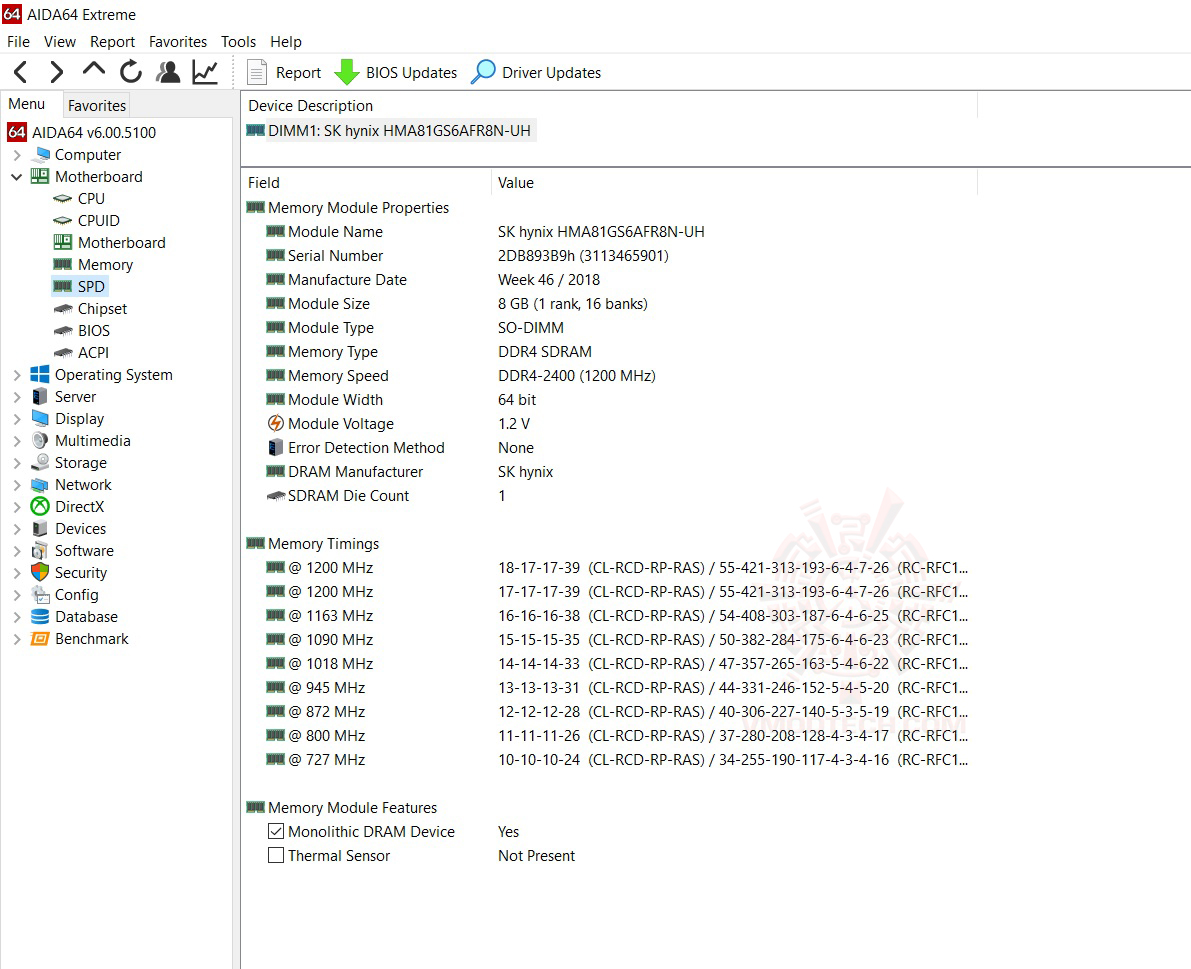Open the graph chart toolbar icon

pos(205,72)
